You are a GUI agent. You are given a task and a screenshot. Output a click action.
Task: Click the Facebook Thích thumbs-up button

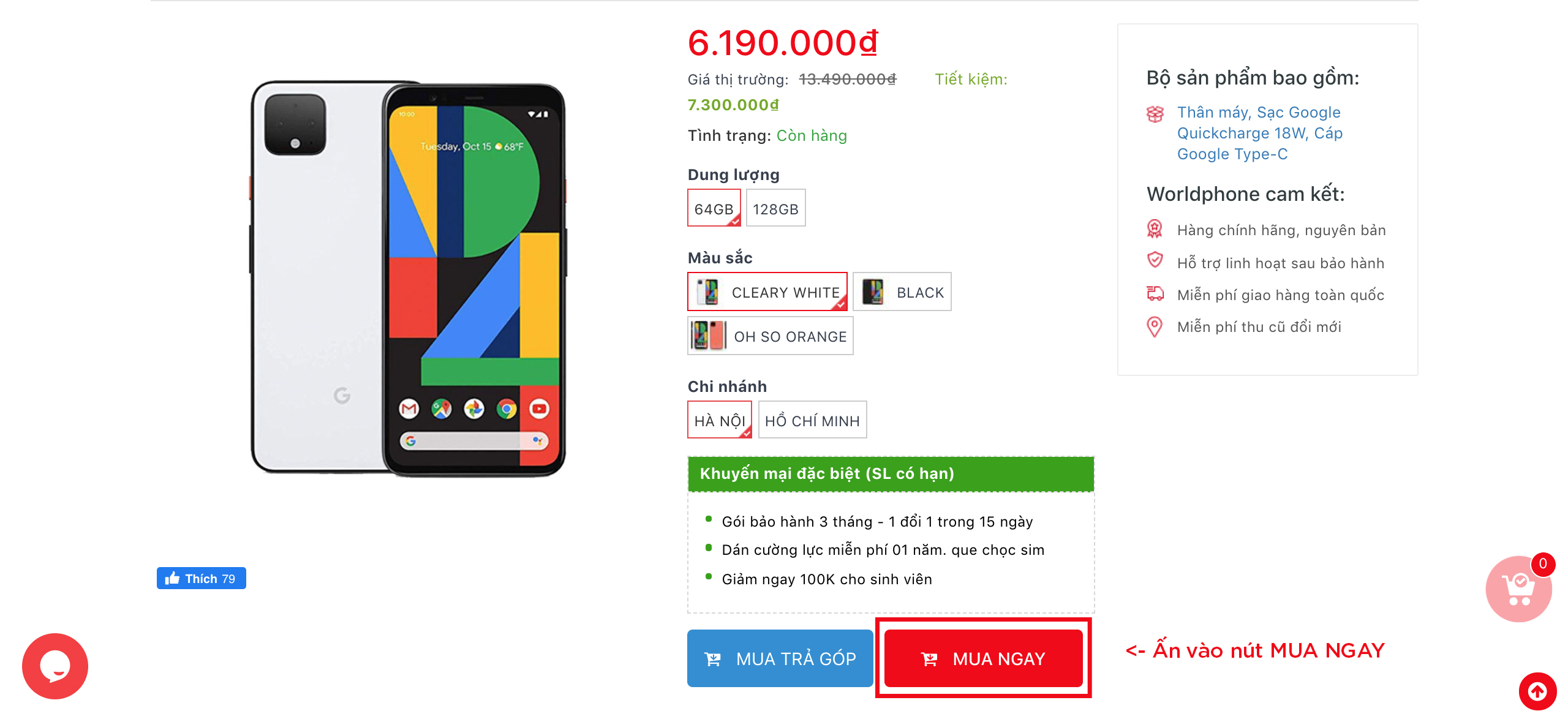(201, 578)
